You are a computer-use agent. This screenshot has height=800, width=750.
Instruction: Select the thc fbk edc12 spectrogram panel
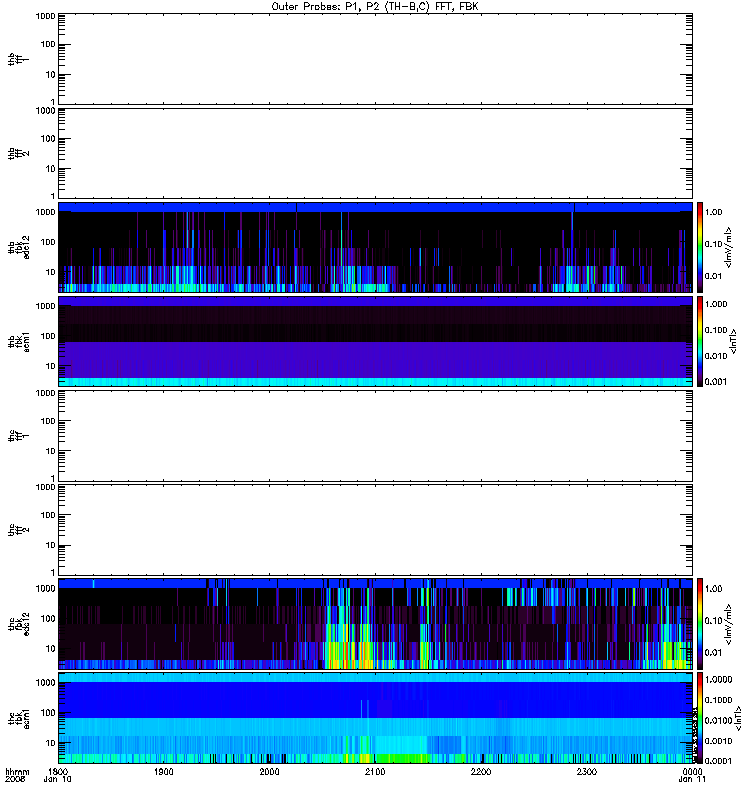coord(376,624)
